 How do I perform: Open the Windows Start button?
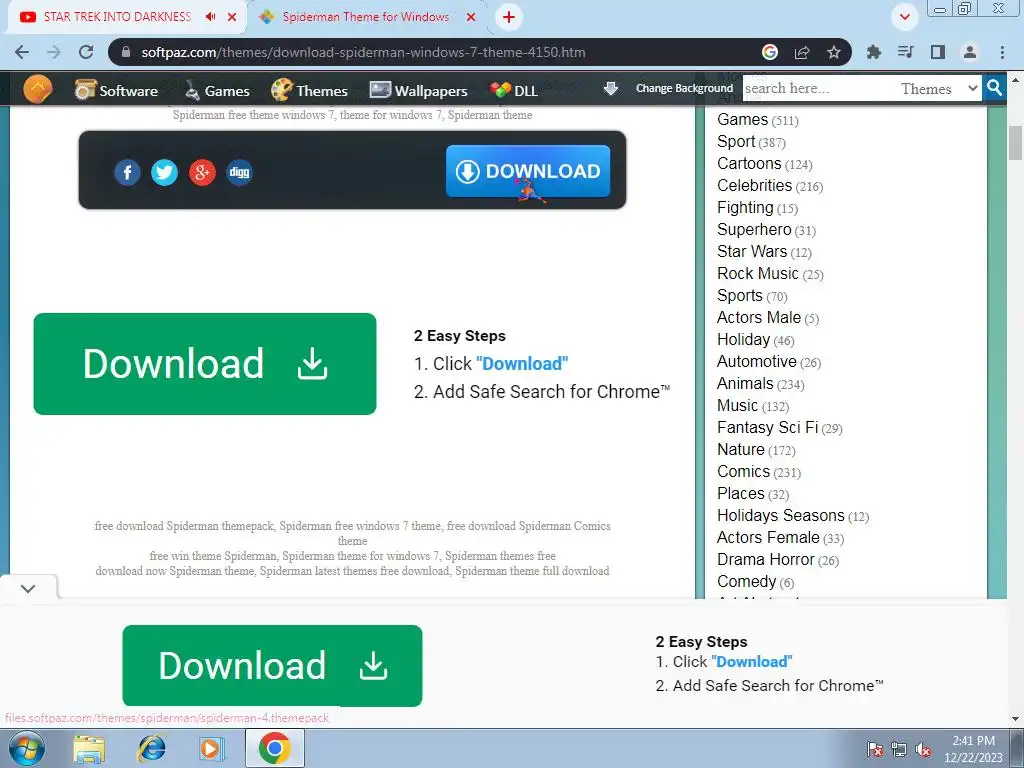27,748
